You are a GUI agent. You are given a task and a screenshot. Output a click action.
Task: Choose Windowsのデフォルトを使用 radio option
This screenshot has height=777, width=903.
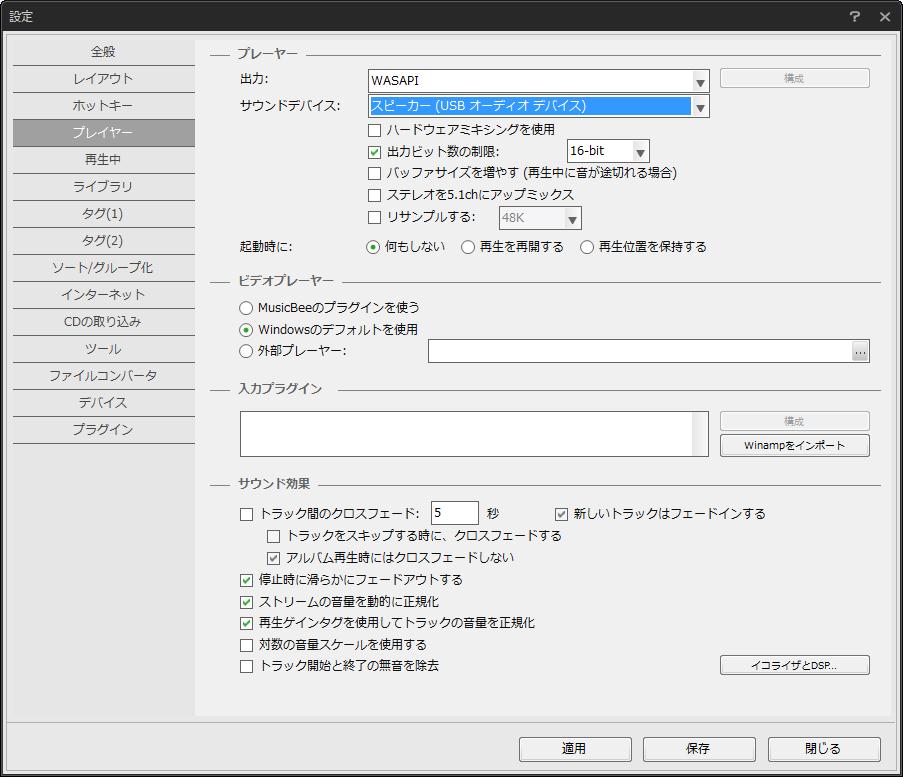click(x=246, y=330)
